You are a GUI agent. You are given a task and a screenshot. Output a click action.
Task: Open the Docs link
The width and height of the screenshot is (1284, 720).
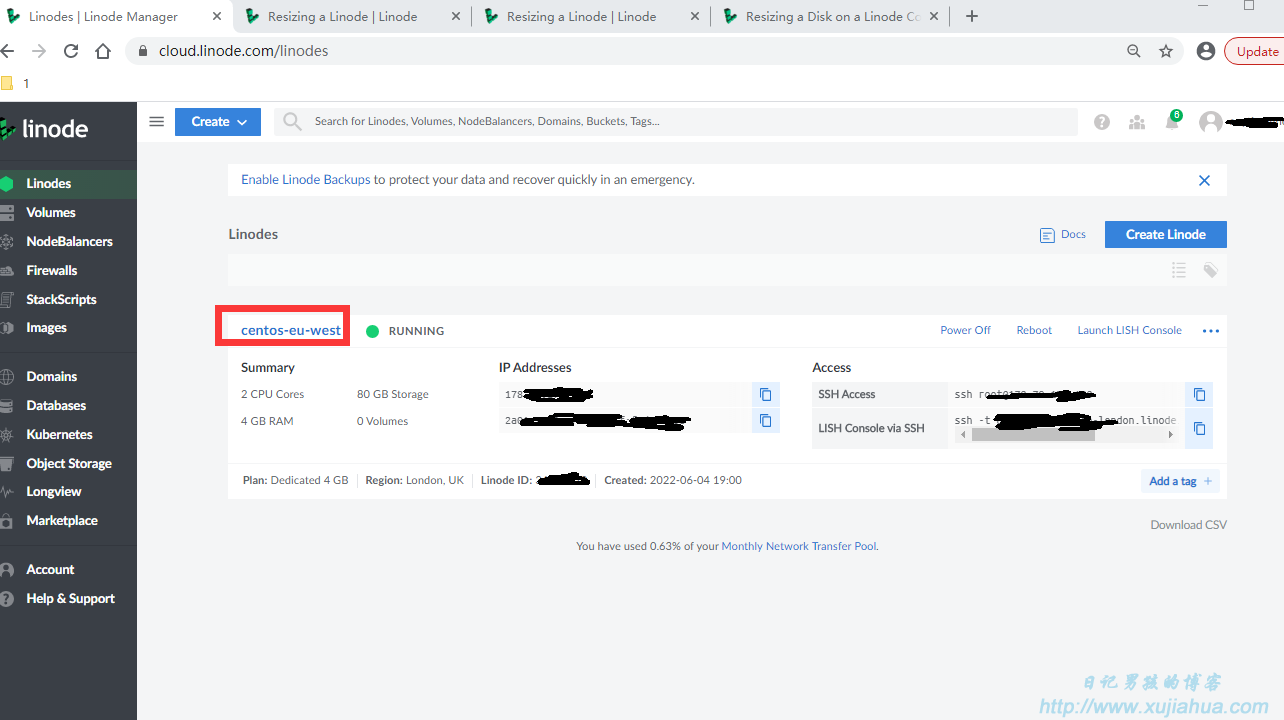pos(1063,234)
